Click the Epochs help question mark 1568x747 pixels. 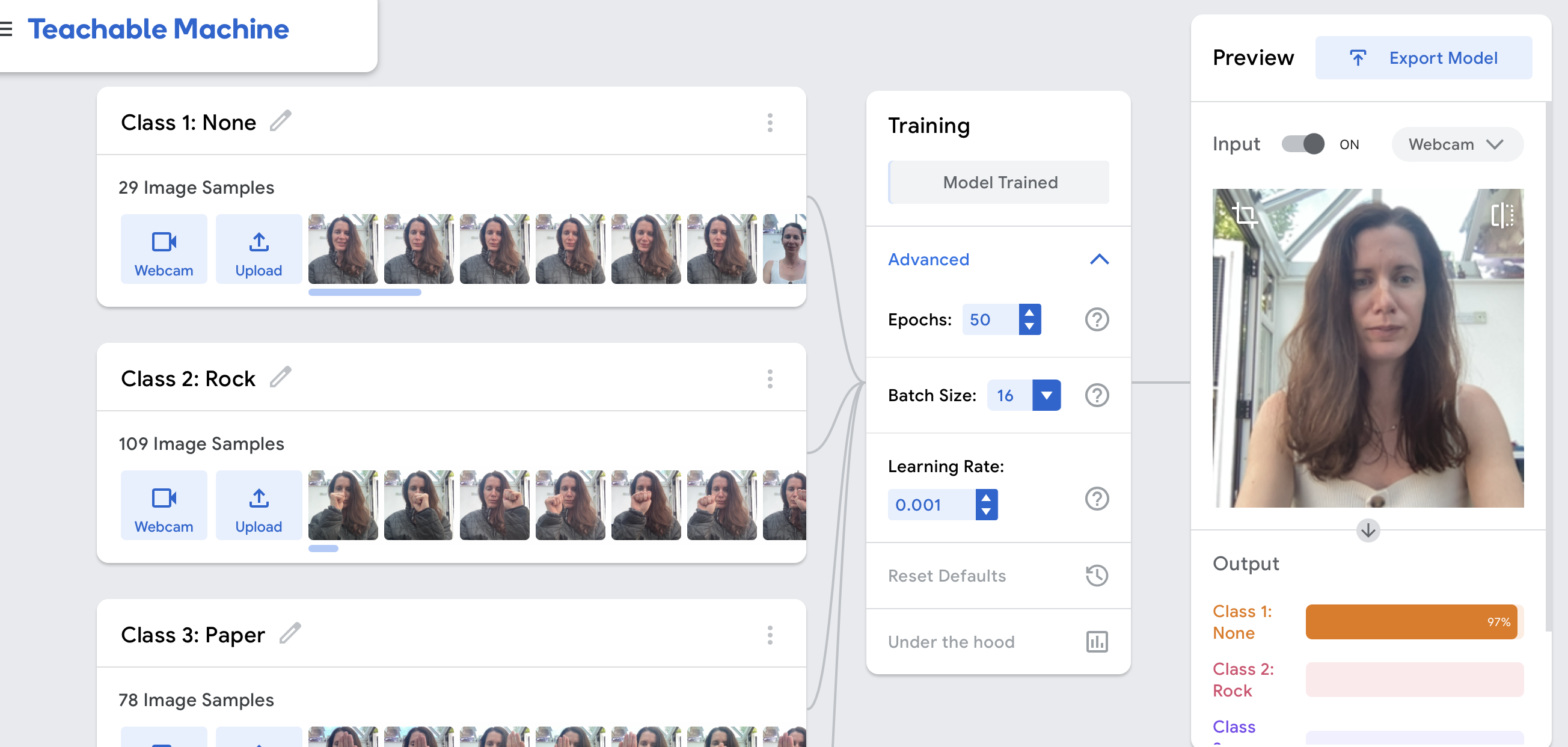[1096, 319]
